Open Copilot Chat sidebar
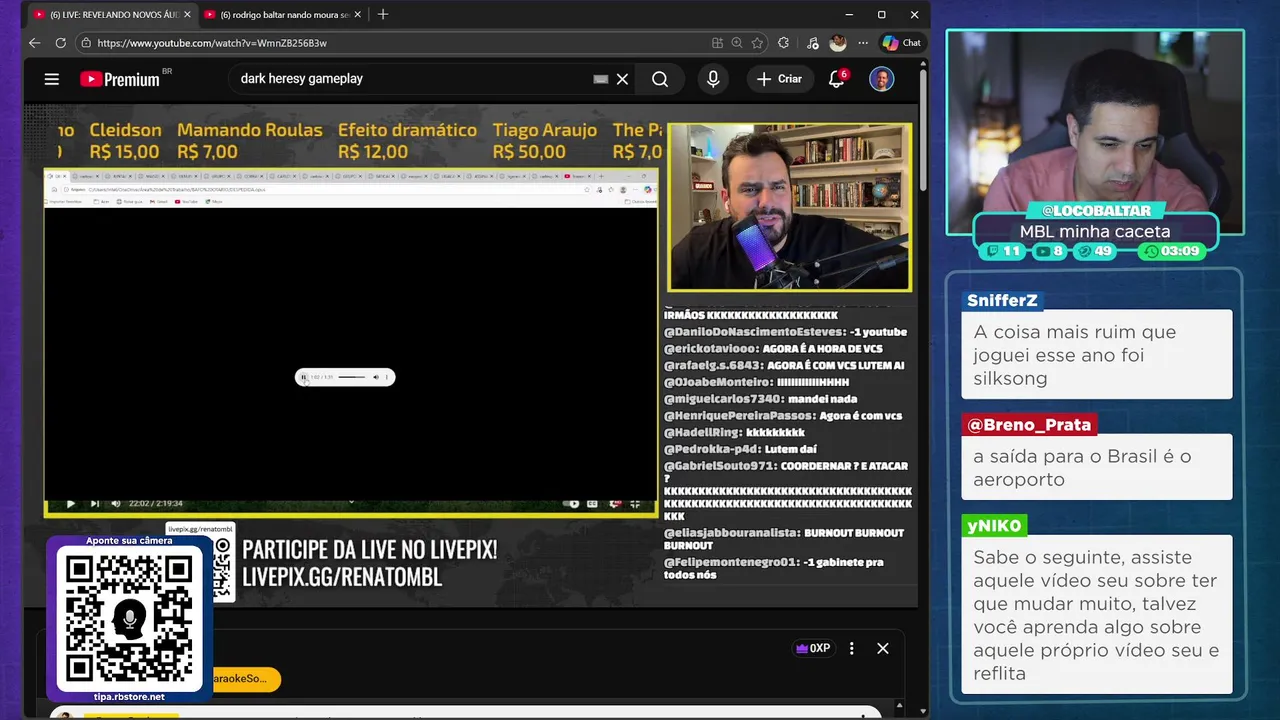This screenshot has width=1280, height=720. click(x=901, y=43)
